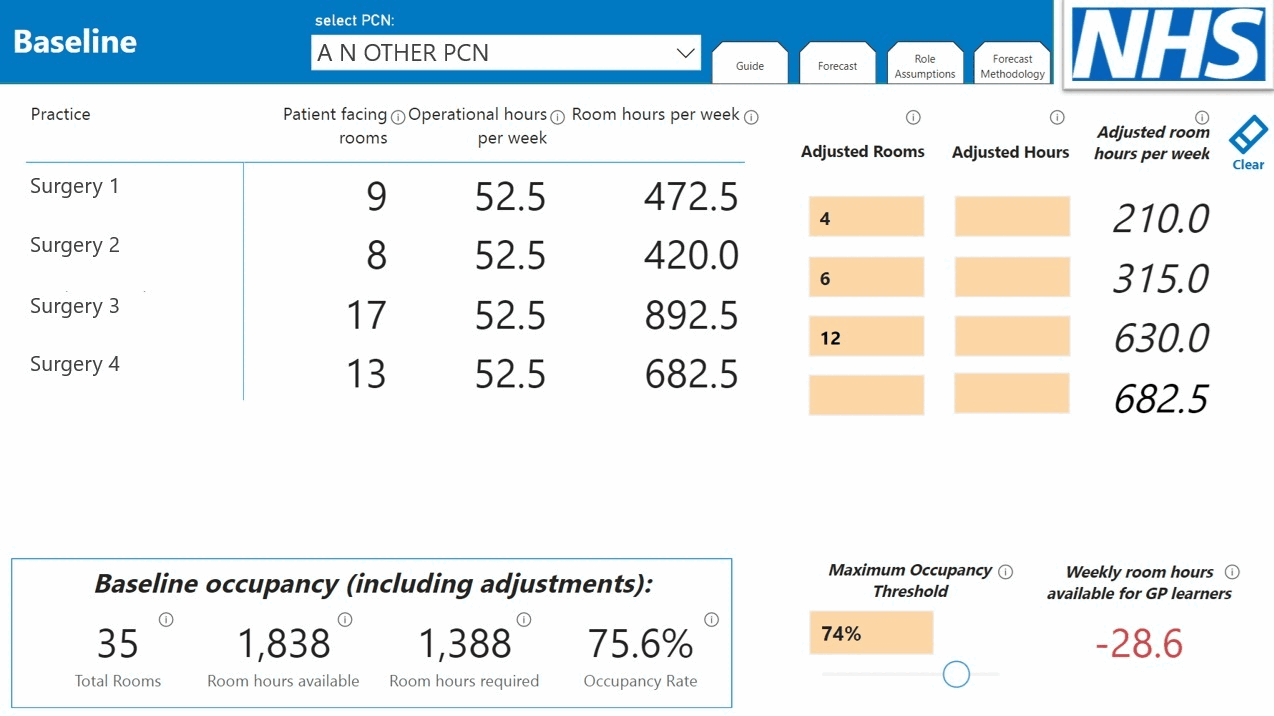
Task: Click the Maximum Occupancy Threshold info icon
Action: tap(1004, 571)
